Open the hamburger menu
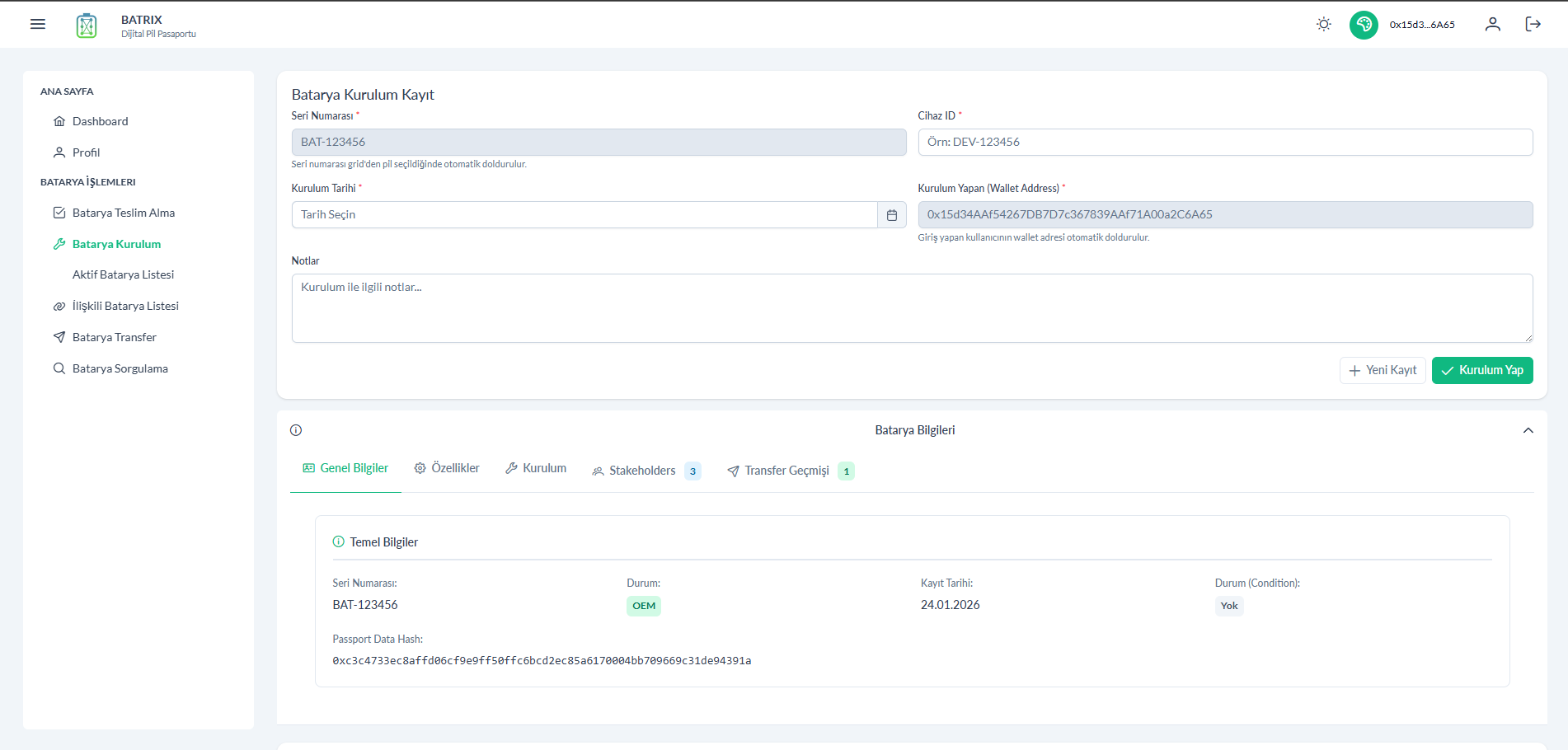Screen dimensions: 1568x750 tap(38, 25)
